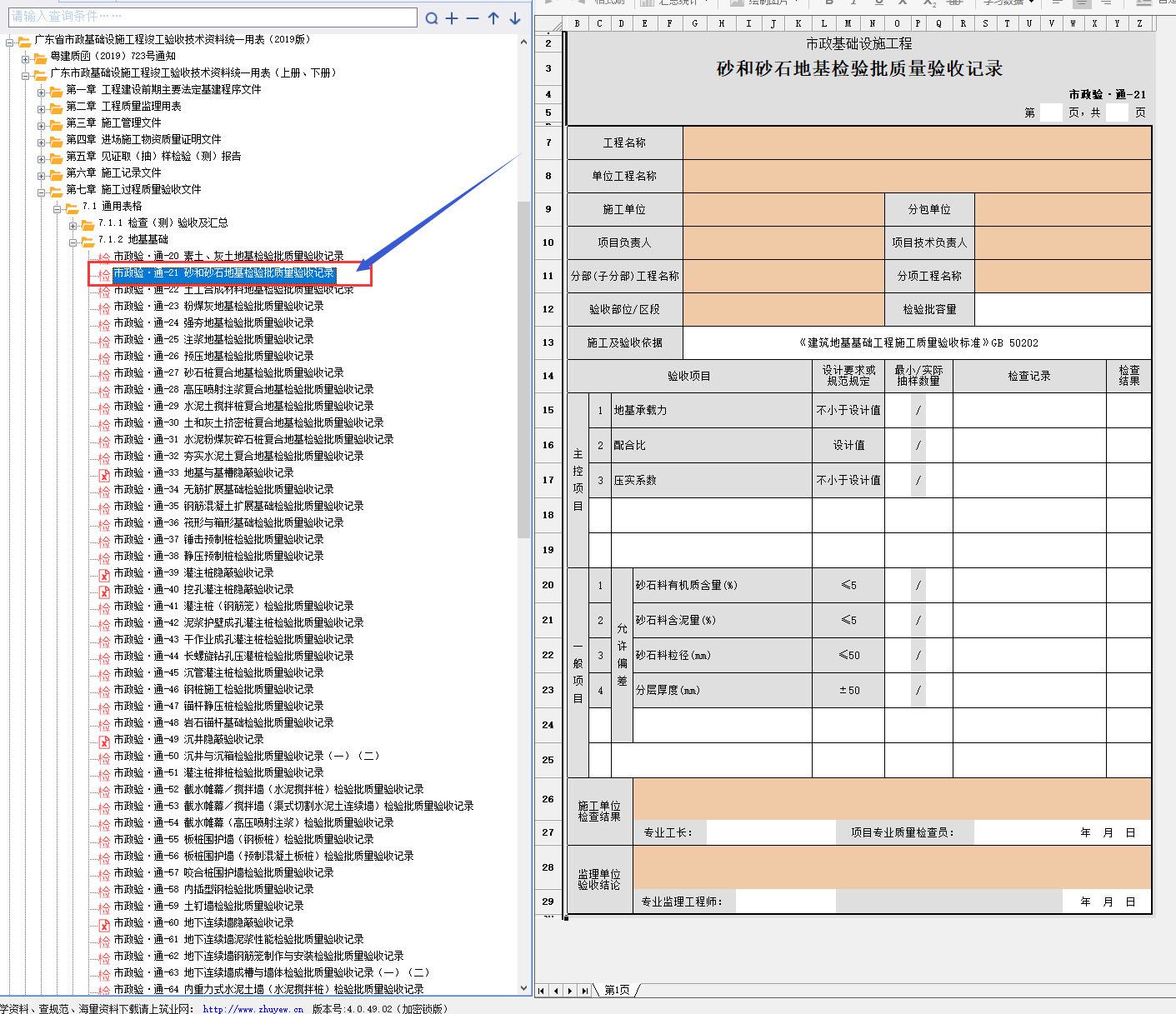The image size is (1176, 1014).
Task: Expand the 粤建质函（2019）723号通知 node
Action: 26,57
